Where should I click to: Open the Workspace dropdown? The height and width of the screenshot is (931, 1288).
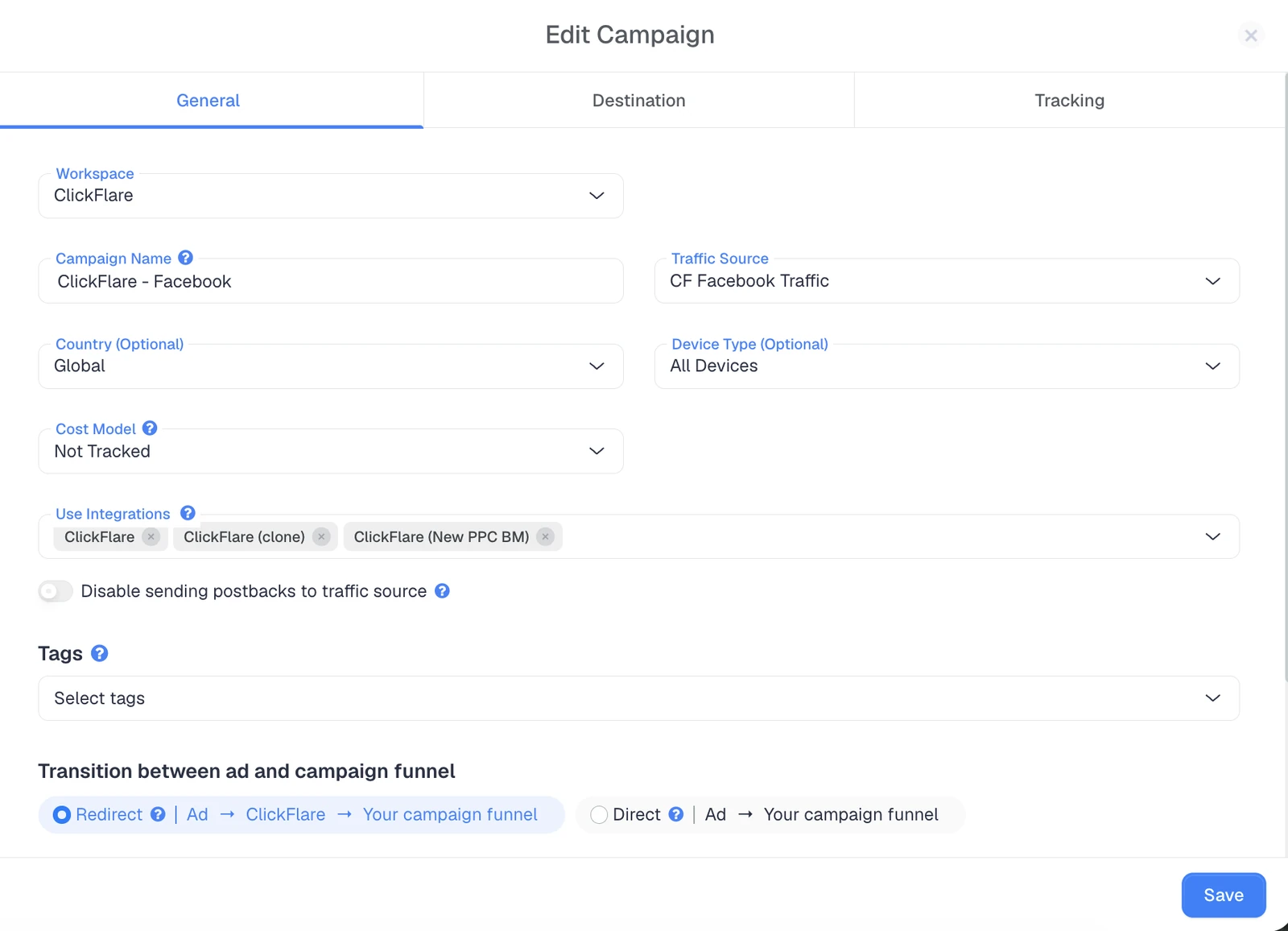(331, 196)
